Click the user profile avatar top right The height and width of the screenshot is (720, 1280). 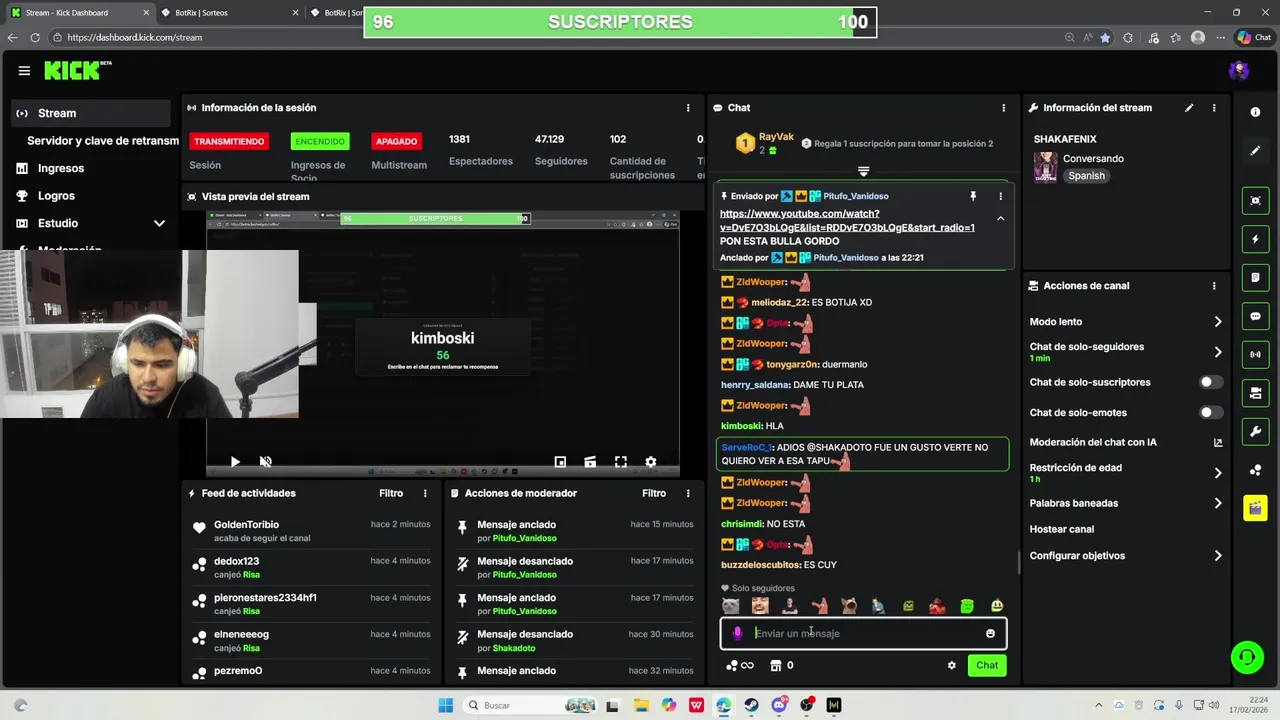pos(1239,71)
